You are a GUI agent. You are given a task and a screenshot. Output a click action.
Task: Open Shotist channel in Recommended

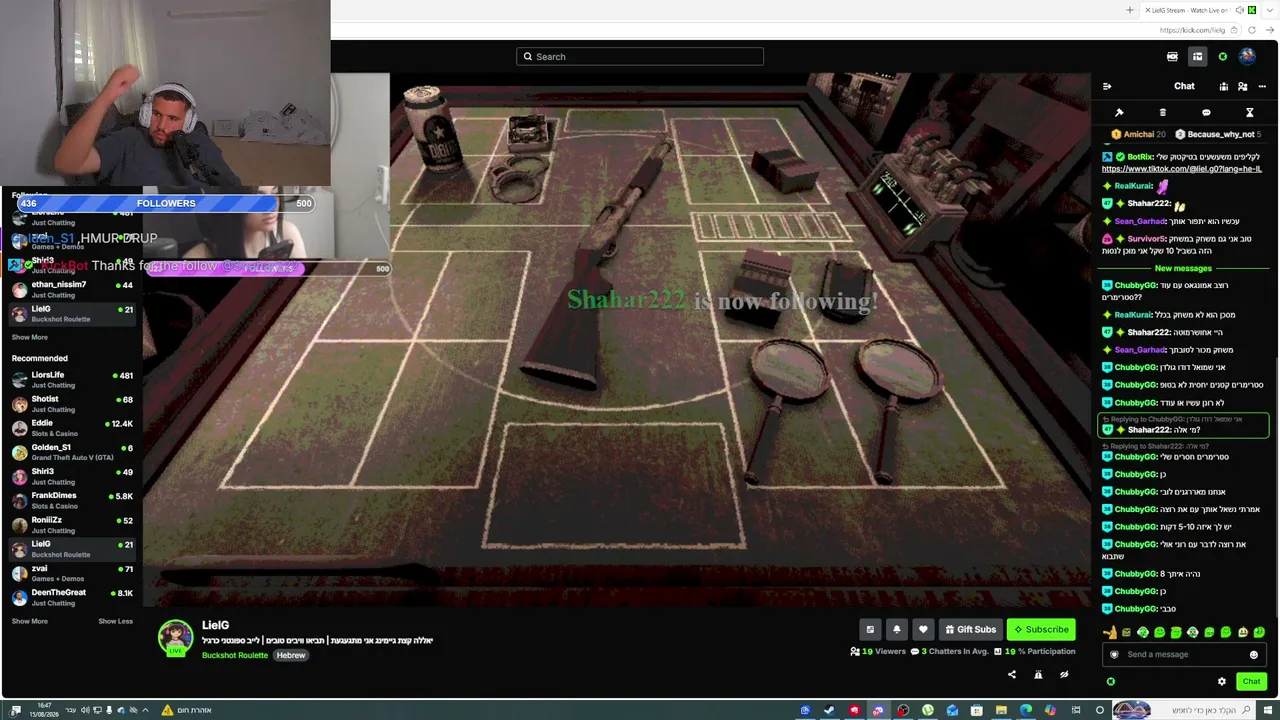tap(72, 404)
